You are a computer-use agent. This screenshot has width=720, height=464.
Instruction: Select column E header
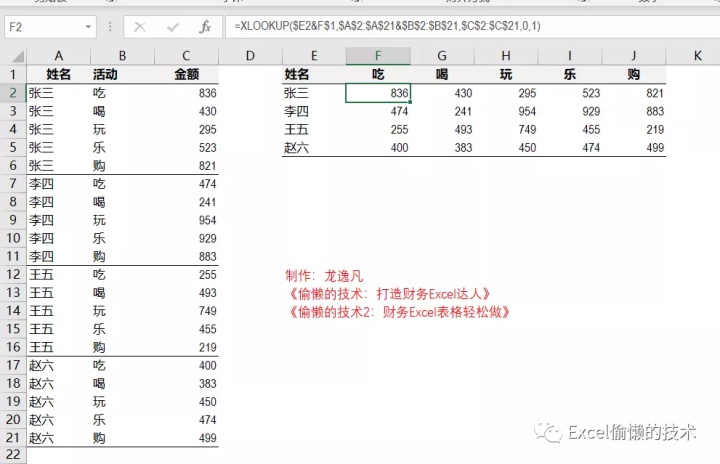(x=314, y=56)
